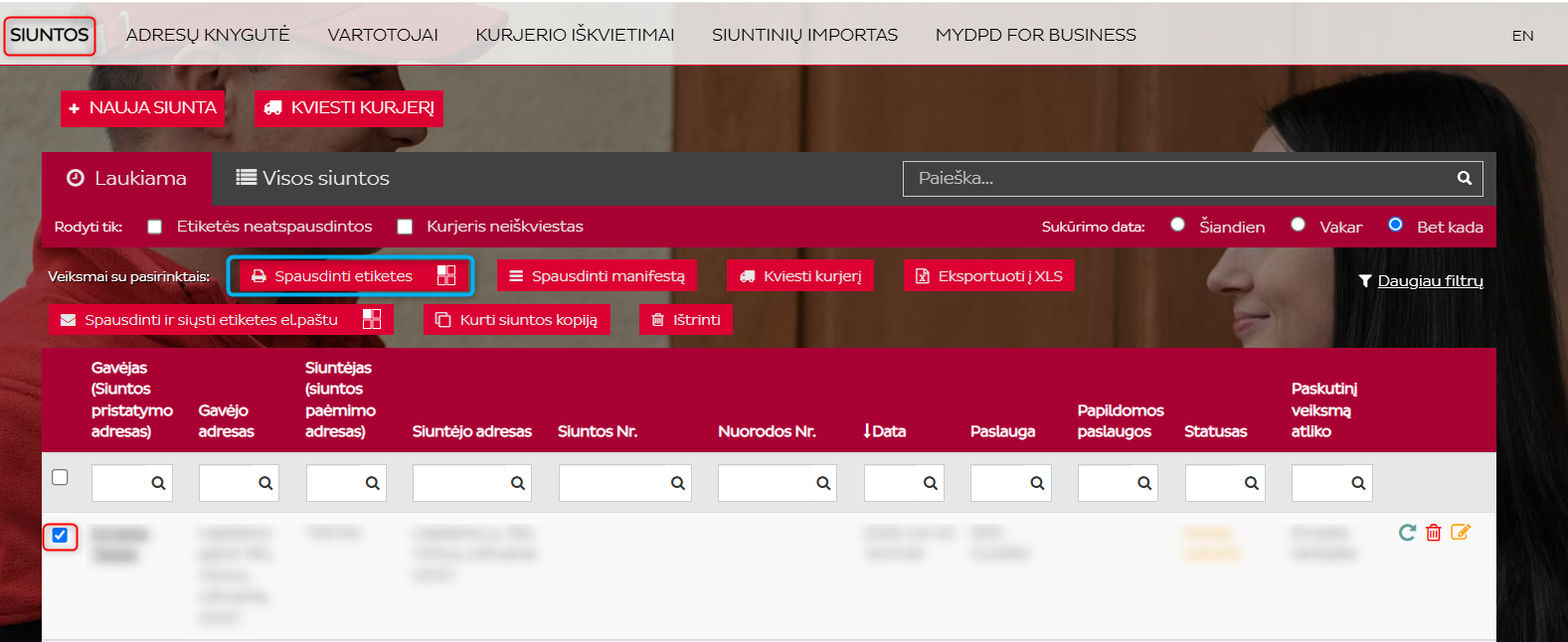Click search icon in Data filter
Image resolution: width=1568 pixels, height=642 pixels.
[931, 483]
